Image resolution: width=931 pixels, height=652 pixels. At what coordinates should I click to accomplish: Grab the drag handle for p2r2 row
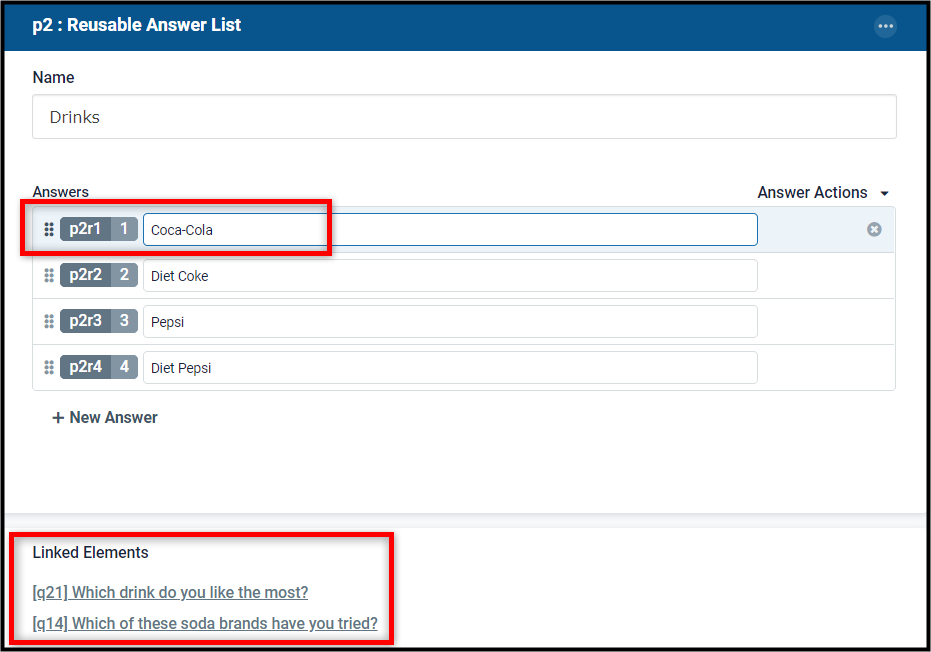(49, 275)
